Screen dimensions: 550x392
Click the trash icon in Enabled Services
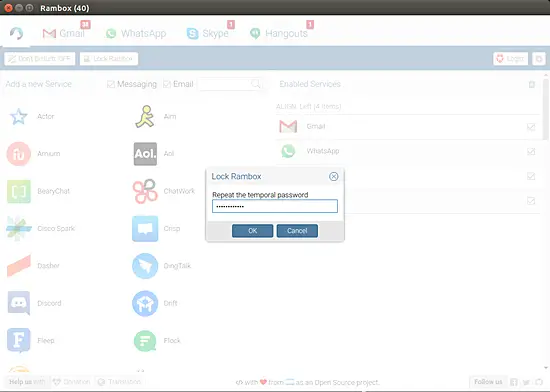pyautogui.click(x=532, y=84)
